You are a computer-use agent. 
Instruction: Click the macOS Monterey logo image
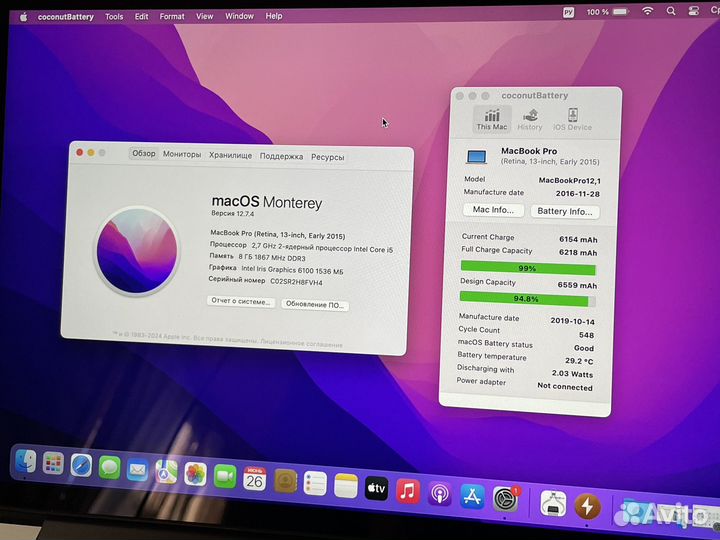click(137, 251)
